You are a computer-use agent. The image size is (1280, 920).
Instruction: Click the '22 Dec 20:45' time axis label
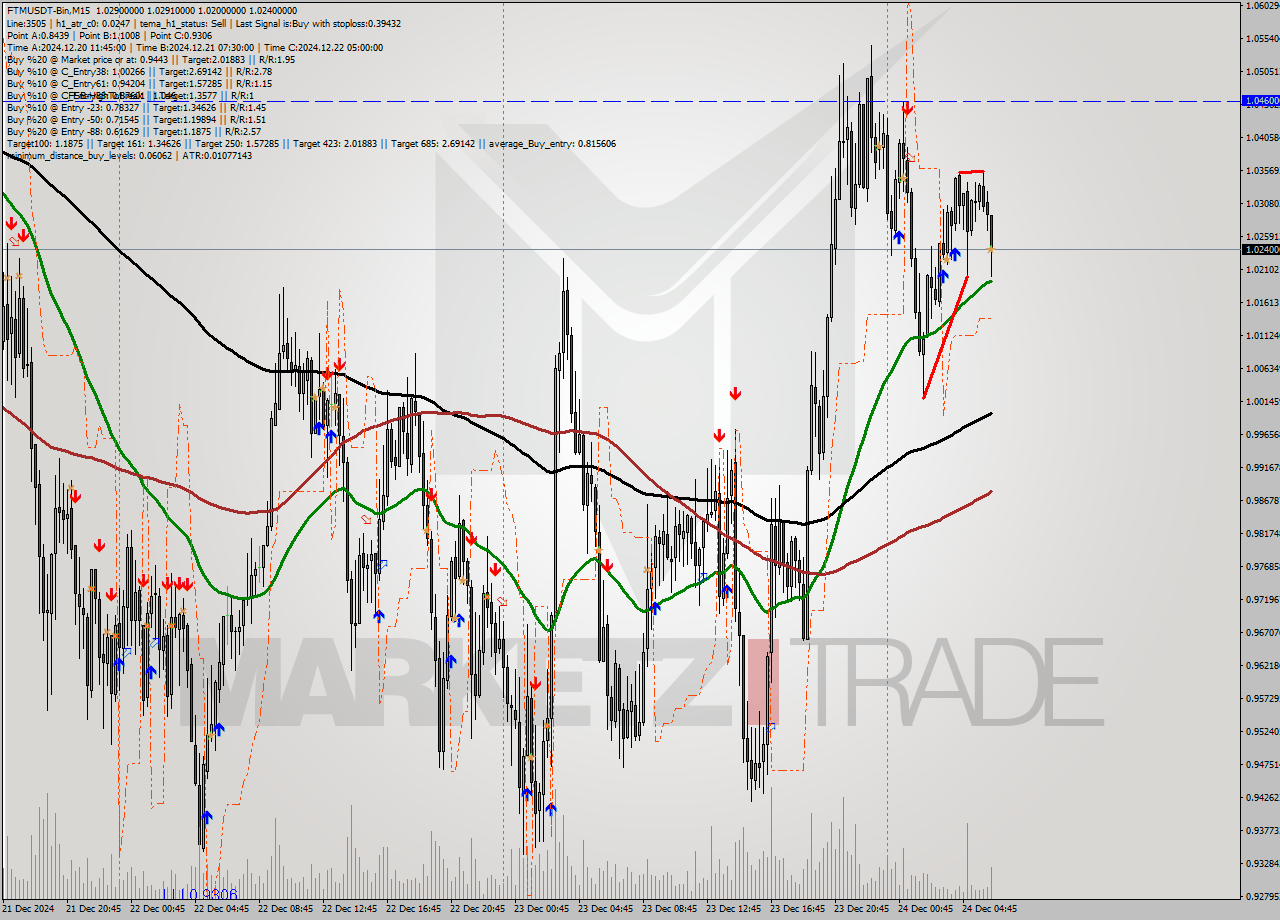coord(477,909)
